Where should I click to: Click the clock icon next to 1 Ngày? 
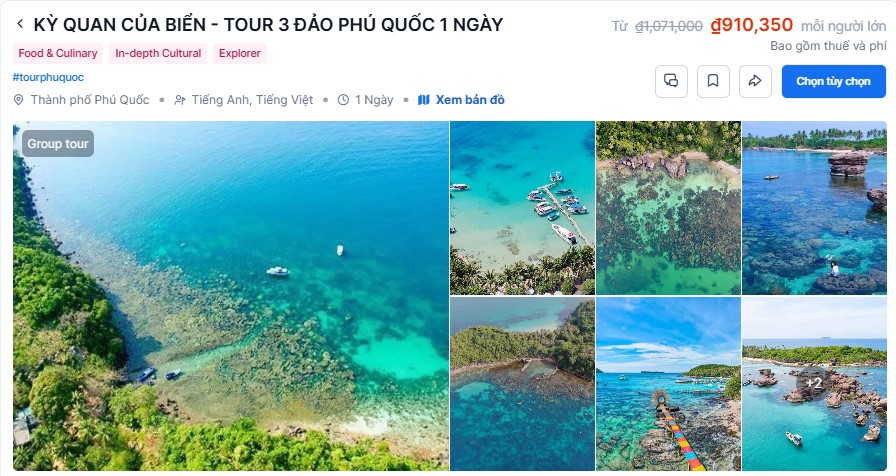(x=343, y=100)
